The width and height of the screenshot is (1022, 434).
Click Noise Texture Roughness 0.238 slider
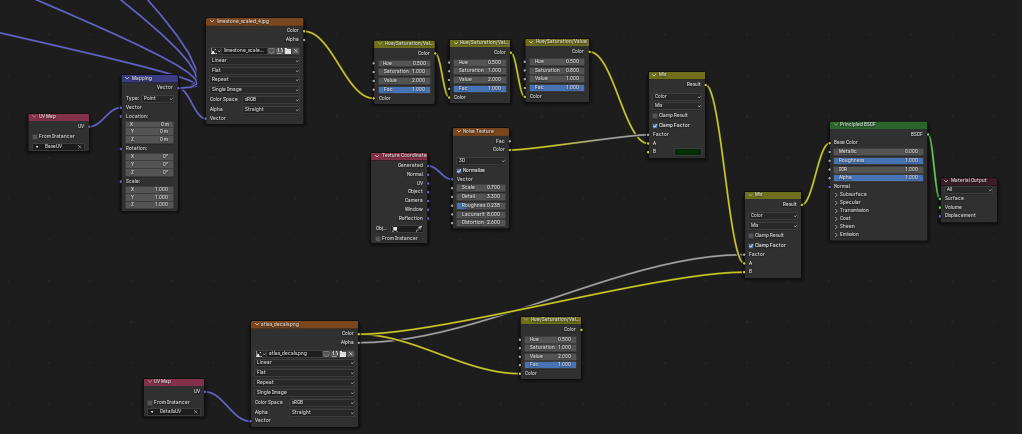tap(481, 205)
